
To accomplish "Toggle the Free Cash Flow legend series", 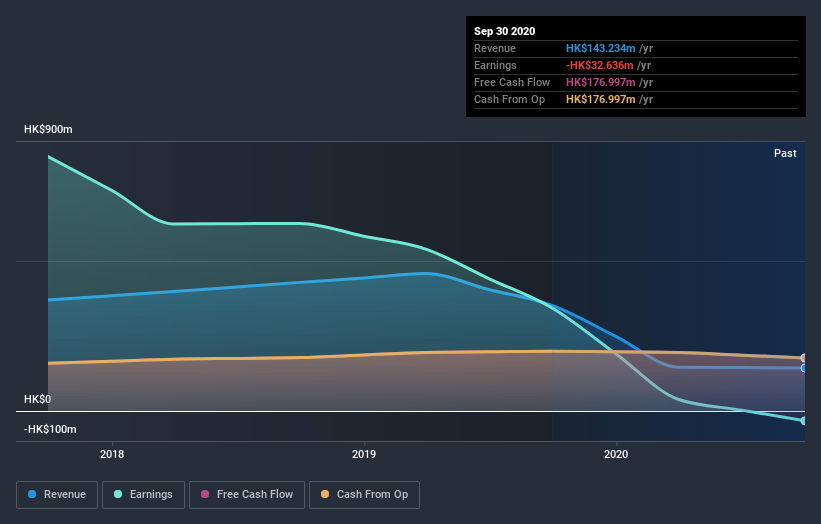I will tap(247, 495).
